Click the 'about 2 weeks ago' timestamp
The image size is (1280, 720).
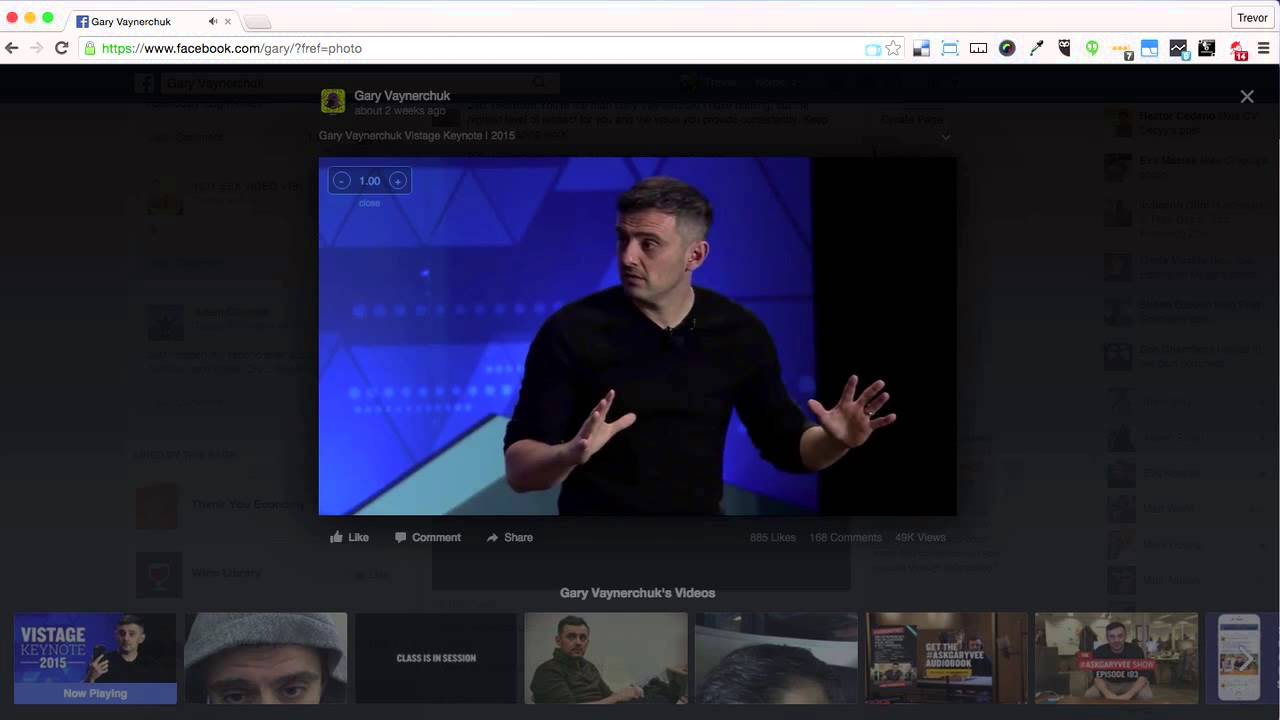(x=400, y=111)
